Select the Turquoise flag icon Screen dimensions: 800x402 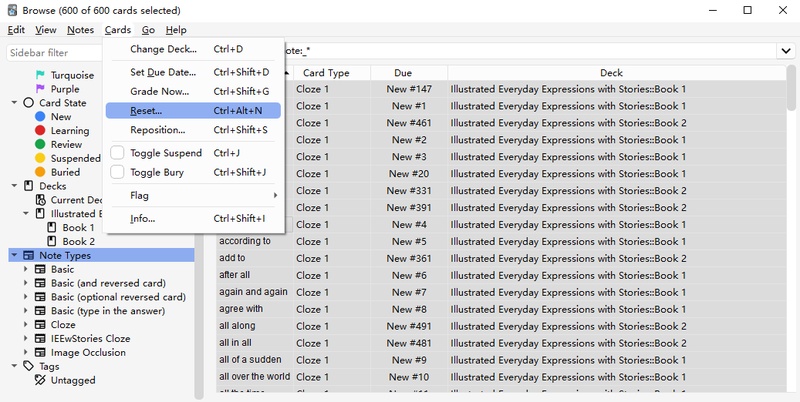[x=40, y=75]
